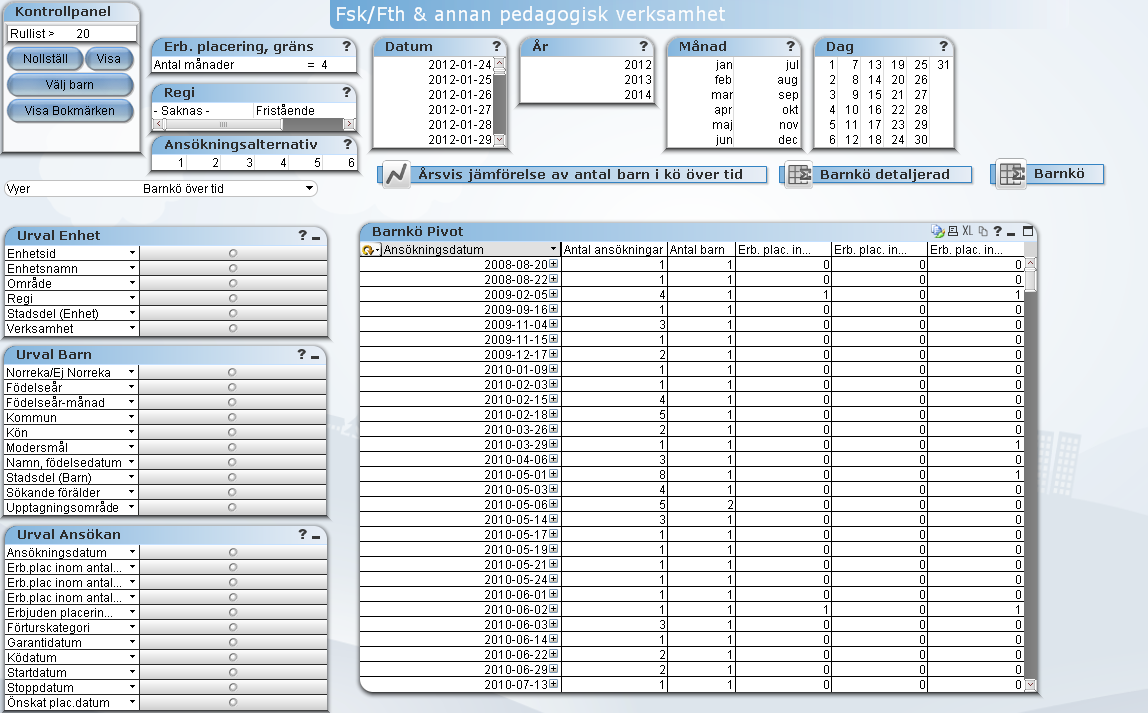Open the Födelseår field dropdown
This screenshot has height=713, width=1148.
point(131,387)
